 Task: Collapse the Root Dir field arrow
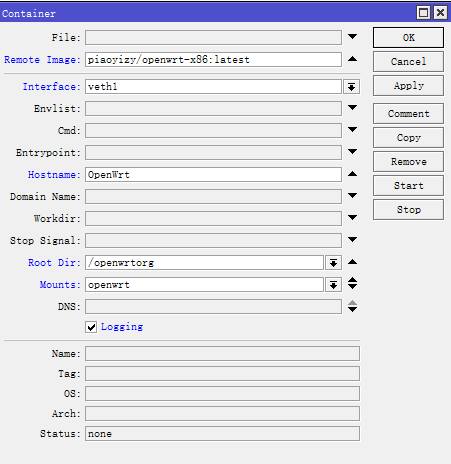(x=352, y=262)
